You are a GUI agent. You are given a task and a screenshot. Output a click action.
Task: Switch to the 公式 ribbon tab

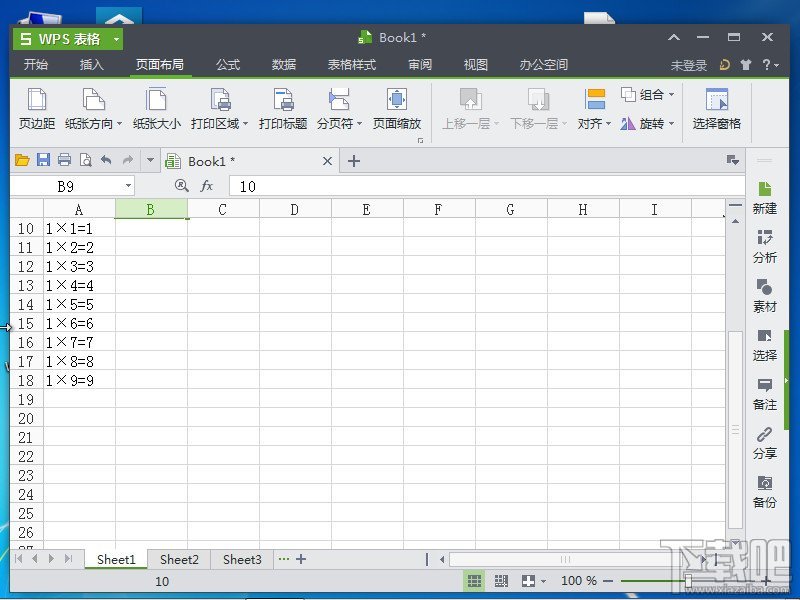[227, 64]
